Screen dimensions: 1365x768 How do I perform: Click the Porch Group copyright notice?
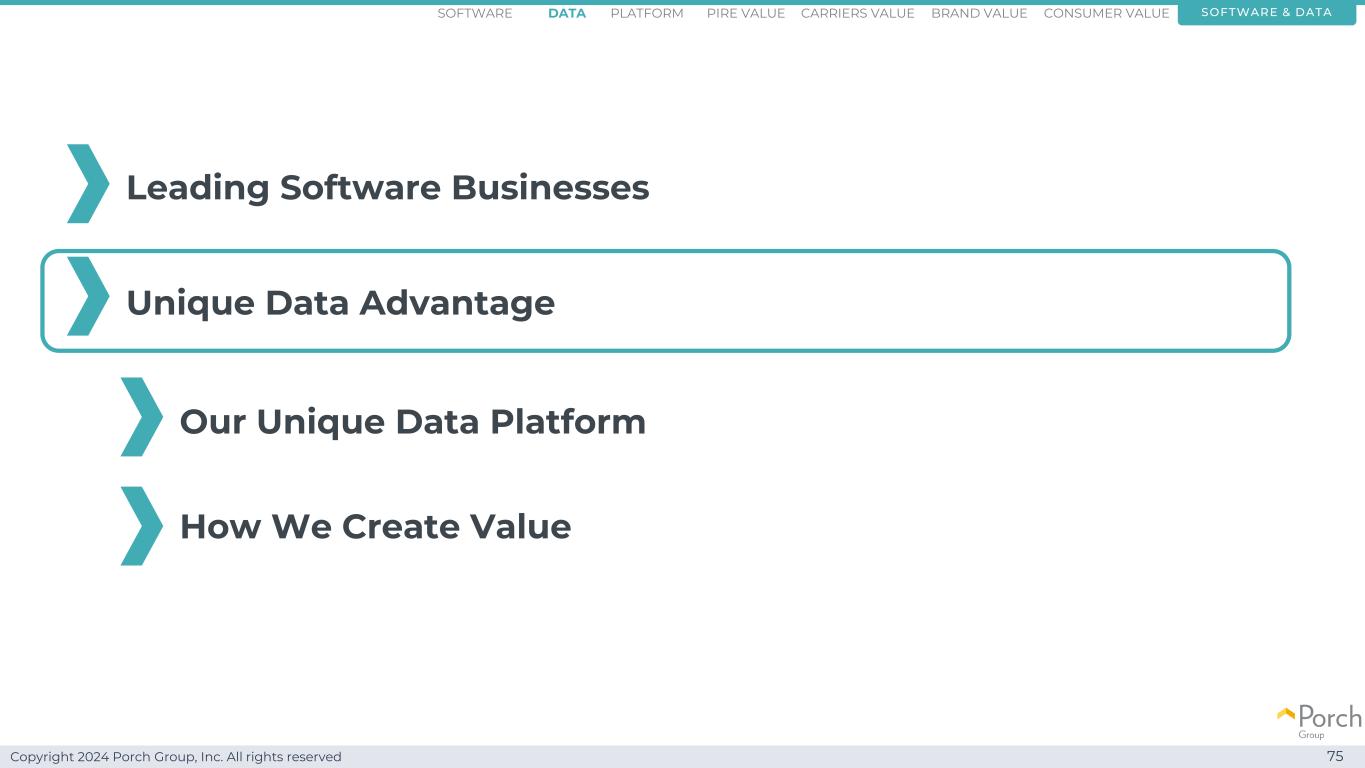click(x=176, y=757)
